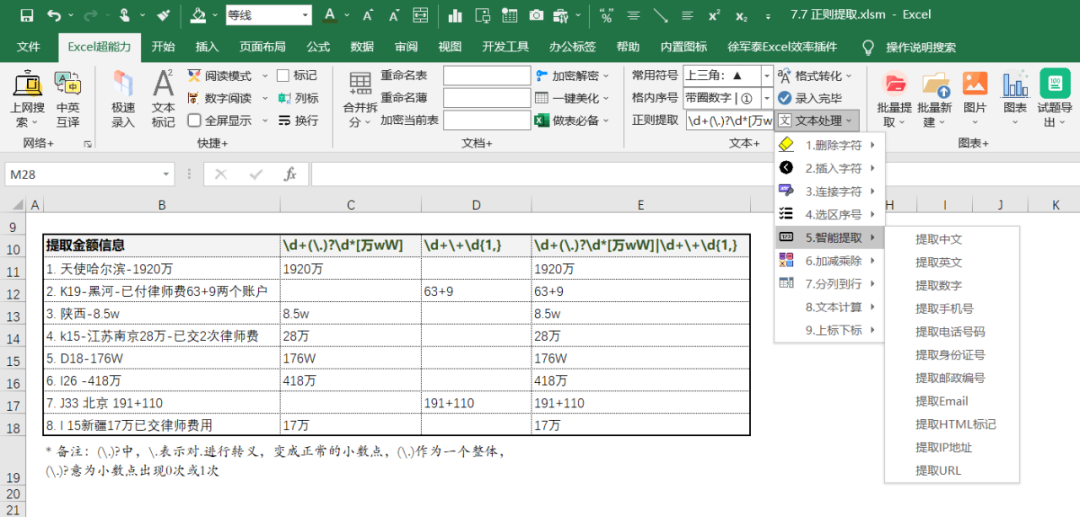
Task: Open the 2.插入字符 submenu
Action: [829, 168]
